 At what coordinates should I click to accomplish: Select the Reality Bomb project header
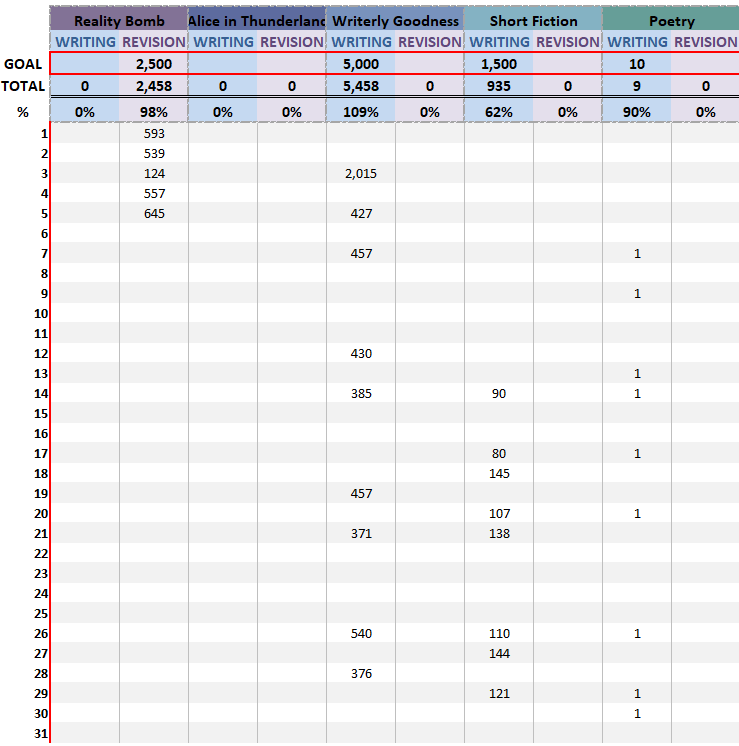(118, 21)
